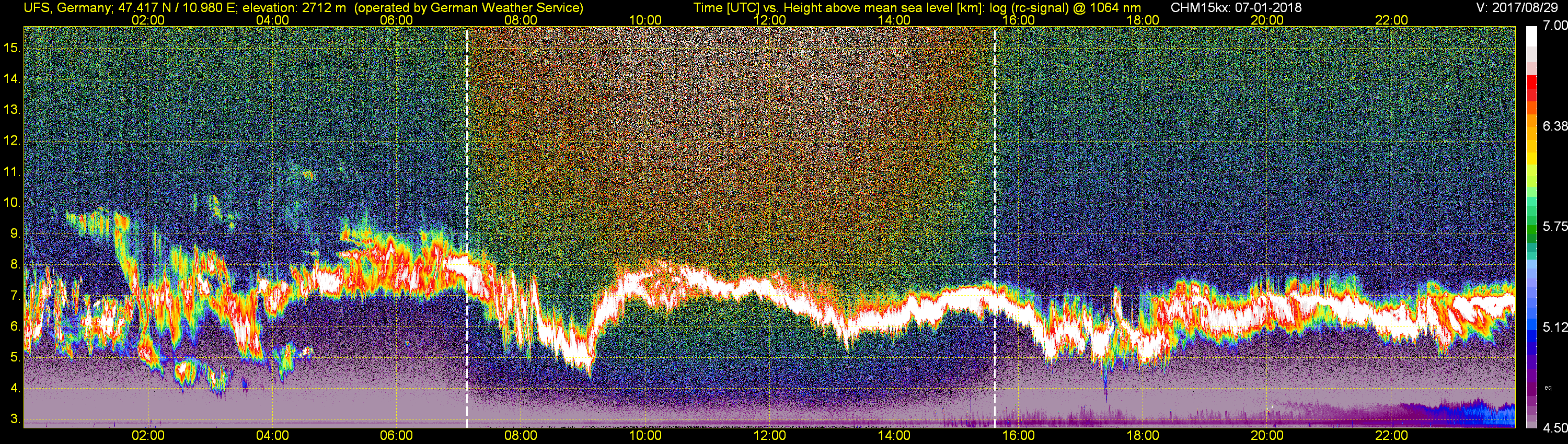Click the 12:00 label on the bottom time axis

[769, 436]
